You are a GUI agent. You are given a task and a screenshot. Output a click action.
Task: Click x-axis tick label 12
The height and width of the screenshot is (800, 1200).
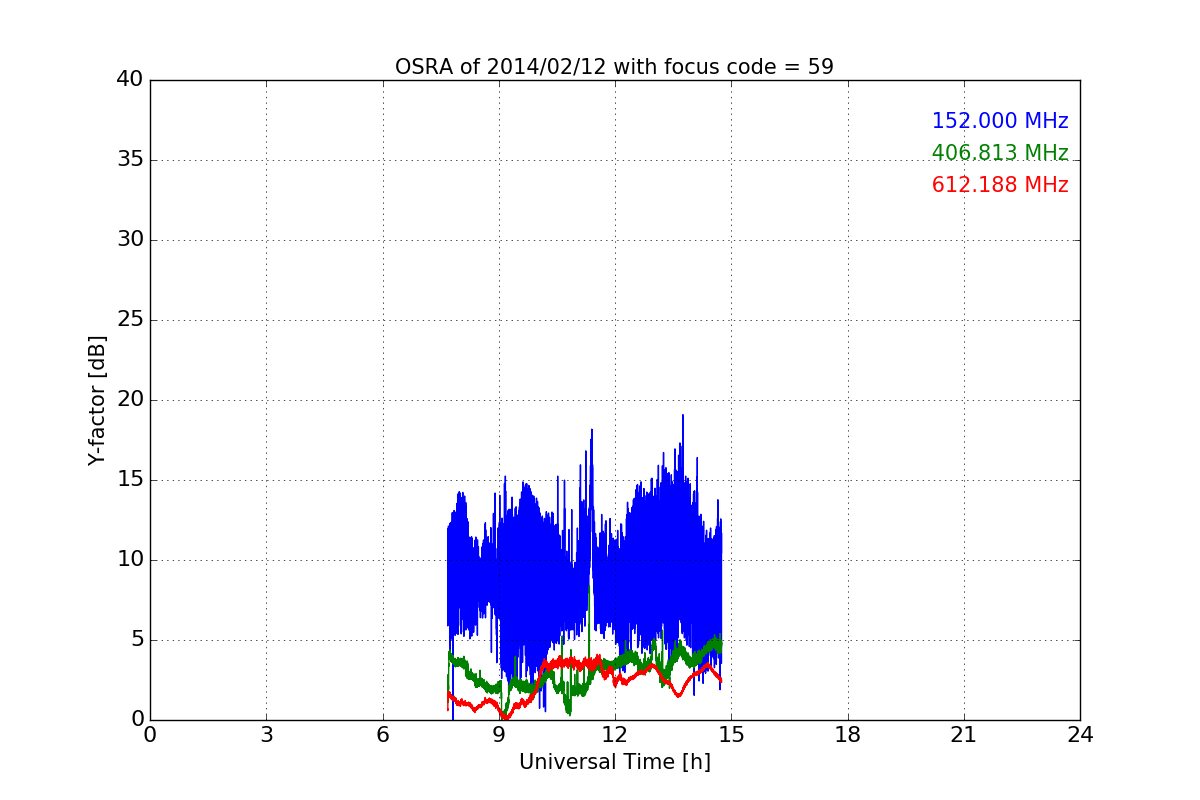[615, 735]
